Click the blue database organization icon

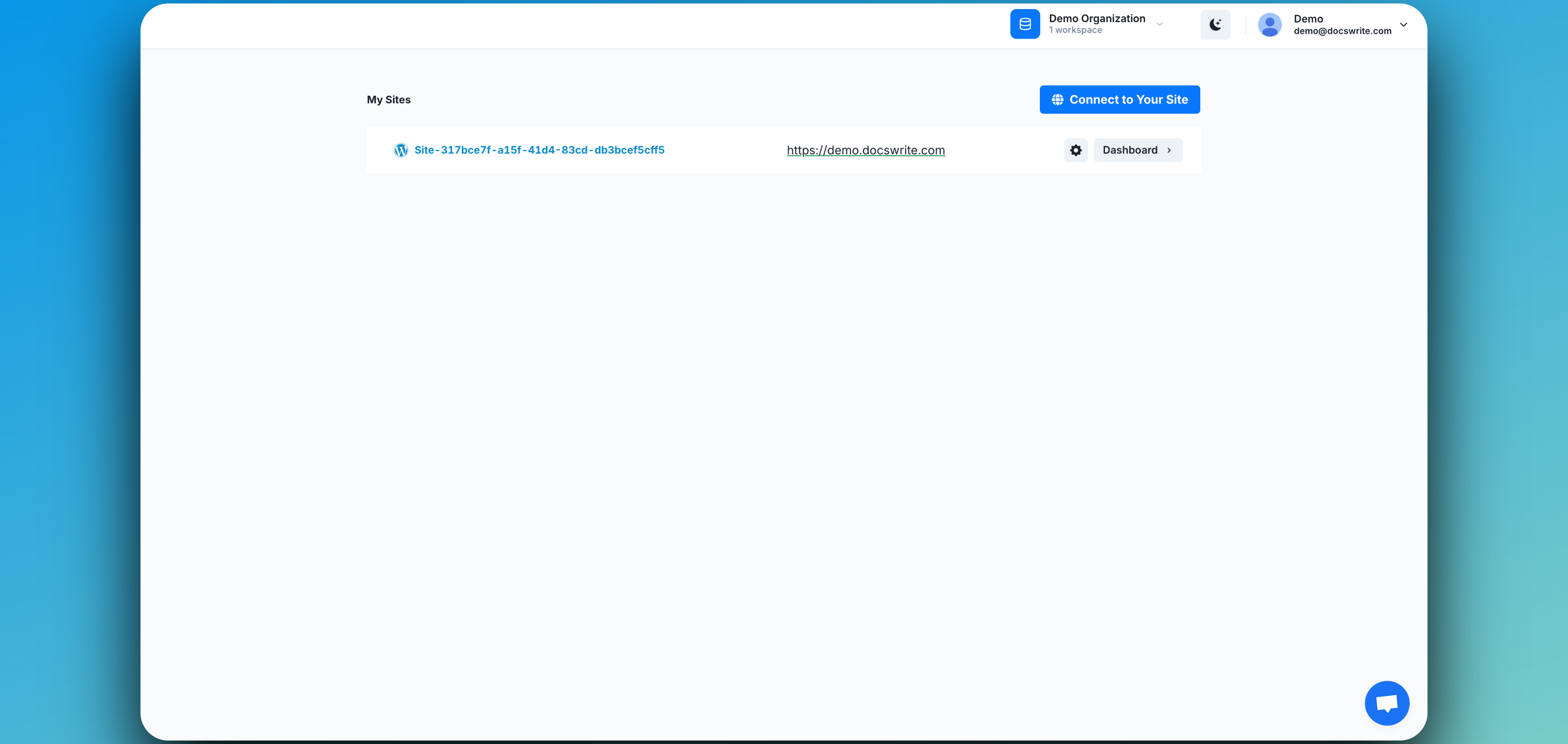point(1025,24)
